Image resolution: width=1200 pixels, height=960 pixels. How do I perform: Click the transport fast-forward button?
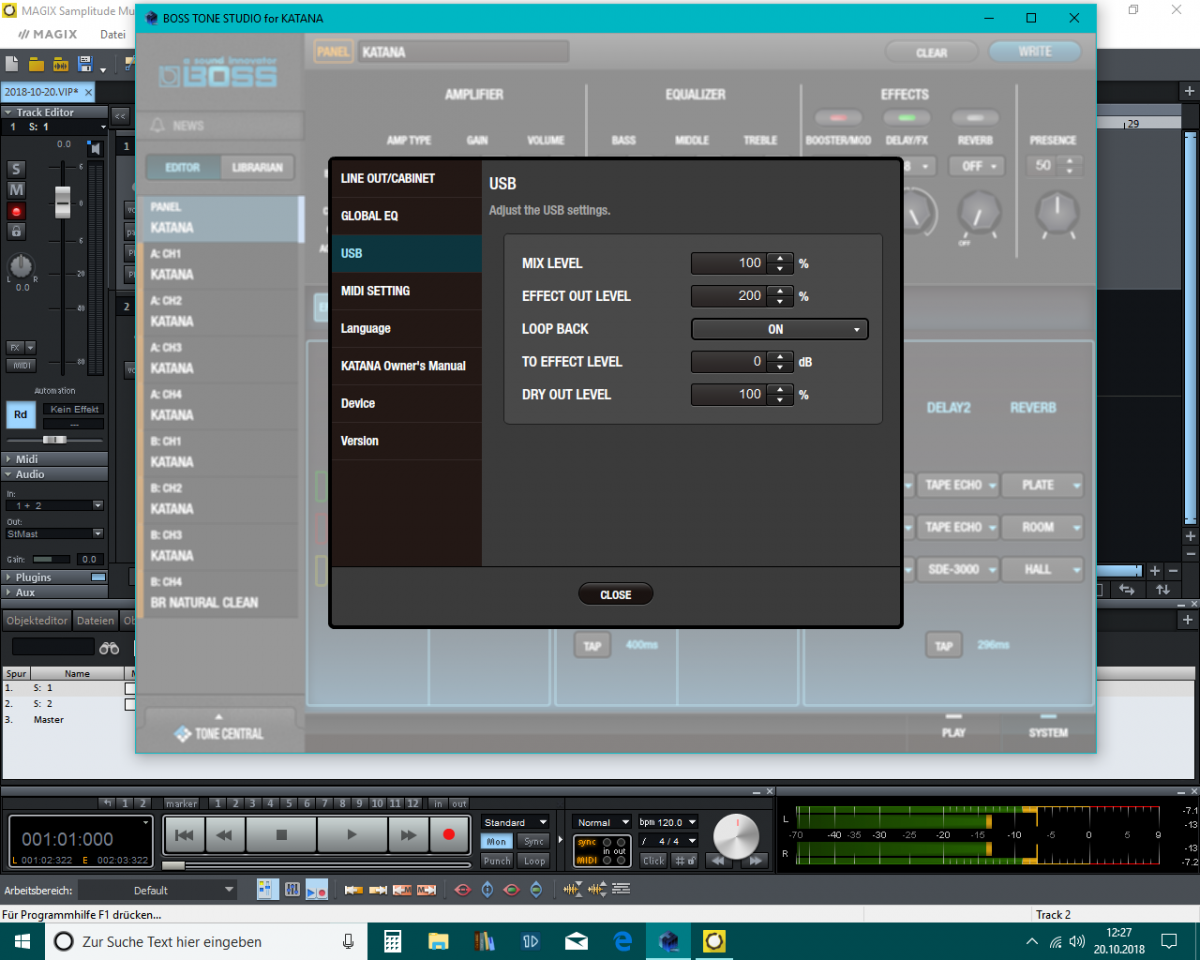tap(409, 834)
